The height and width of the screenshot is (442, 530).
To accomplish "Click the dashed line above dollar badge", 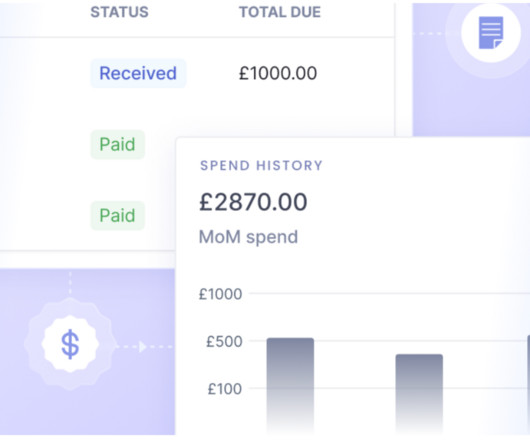I will (x=70, y=283).
